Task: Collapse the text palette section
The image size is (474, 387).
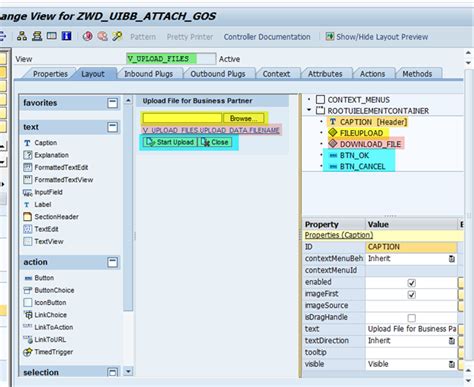Action: [113, 127]
